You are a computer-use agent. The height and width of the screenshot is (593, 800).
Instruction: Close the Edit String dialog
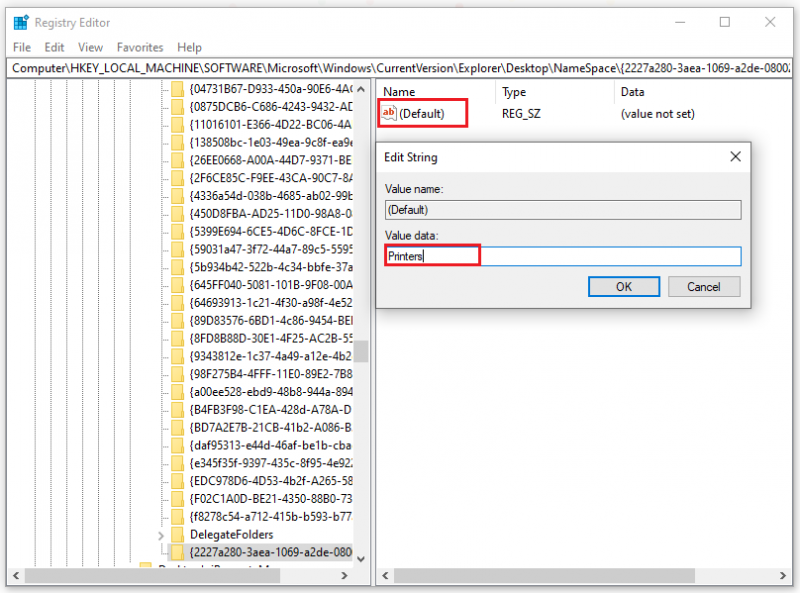(735, 157)
